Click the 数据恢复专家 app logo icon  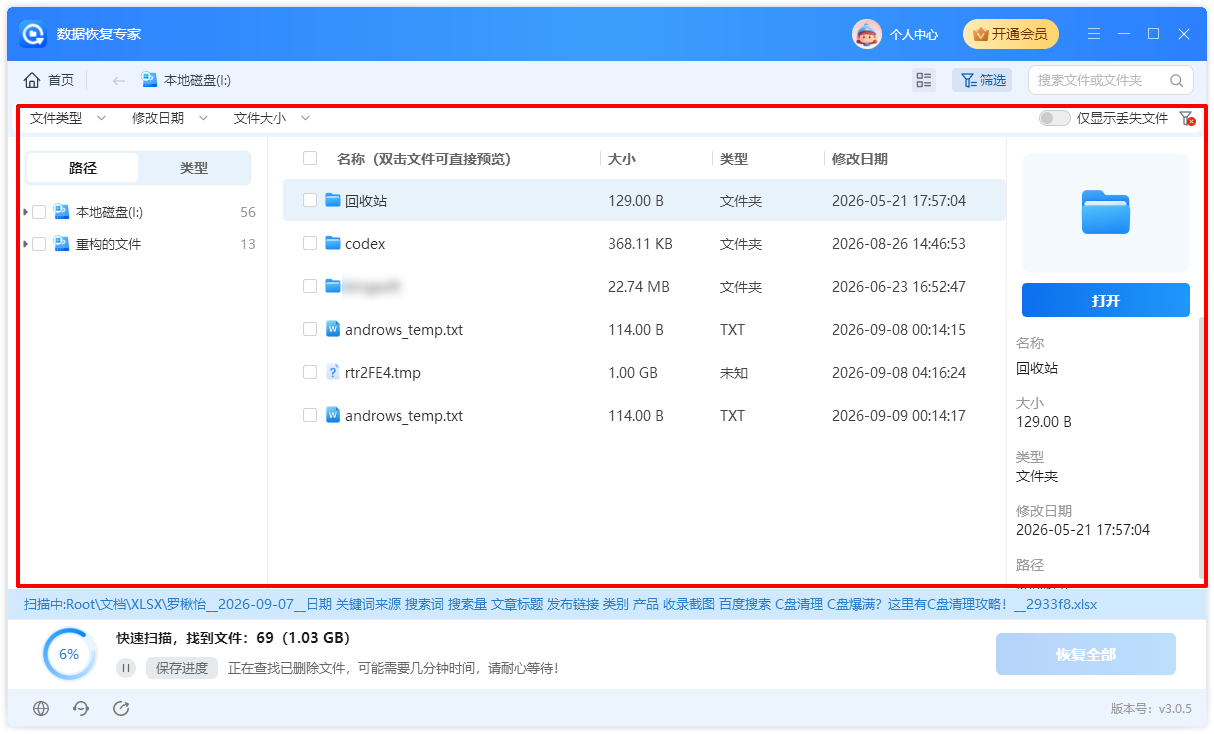tap(33, 34)
